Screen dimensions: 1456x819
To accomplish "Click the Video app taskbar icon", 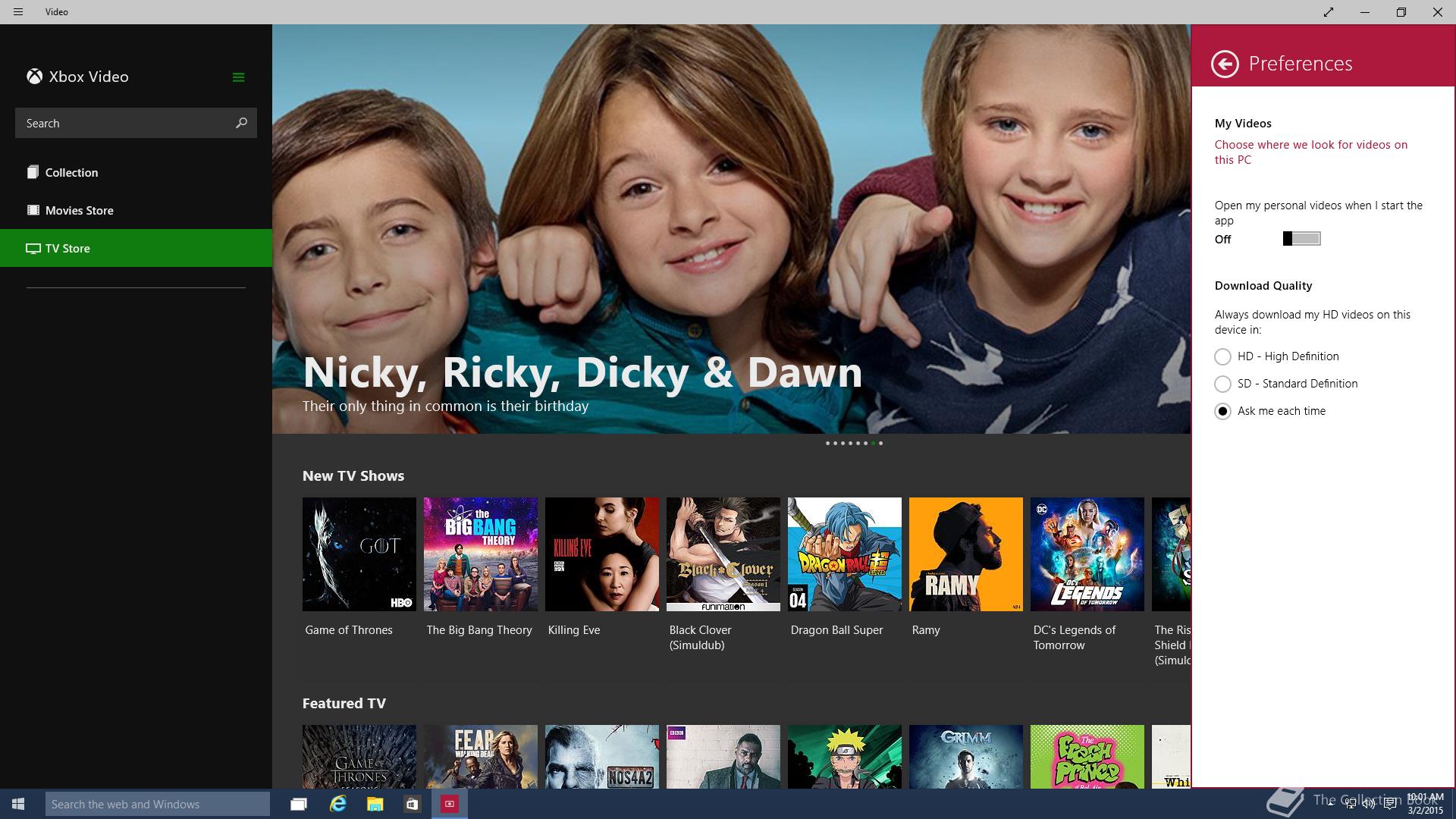I will click(x=450, y=804).
